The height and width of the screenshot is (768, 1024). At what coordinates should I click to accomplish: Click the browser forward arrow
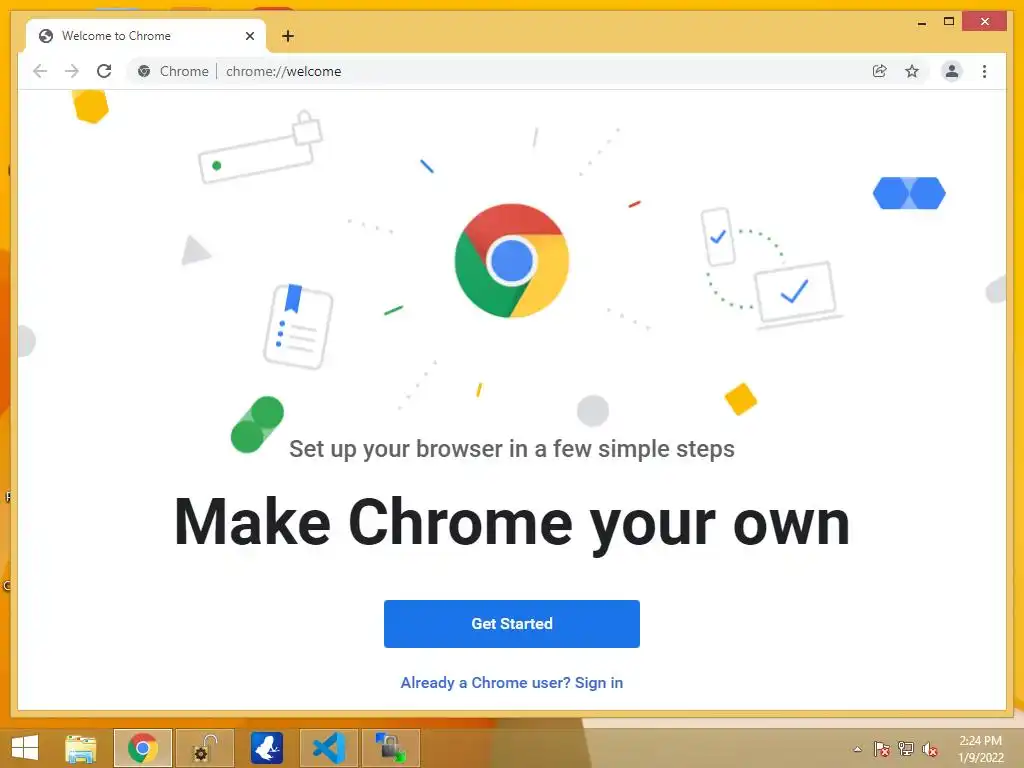coord(72,71)
